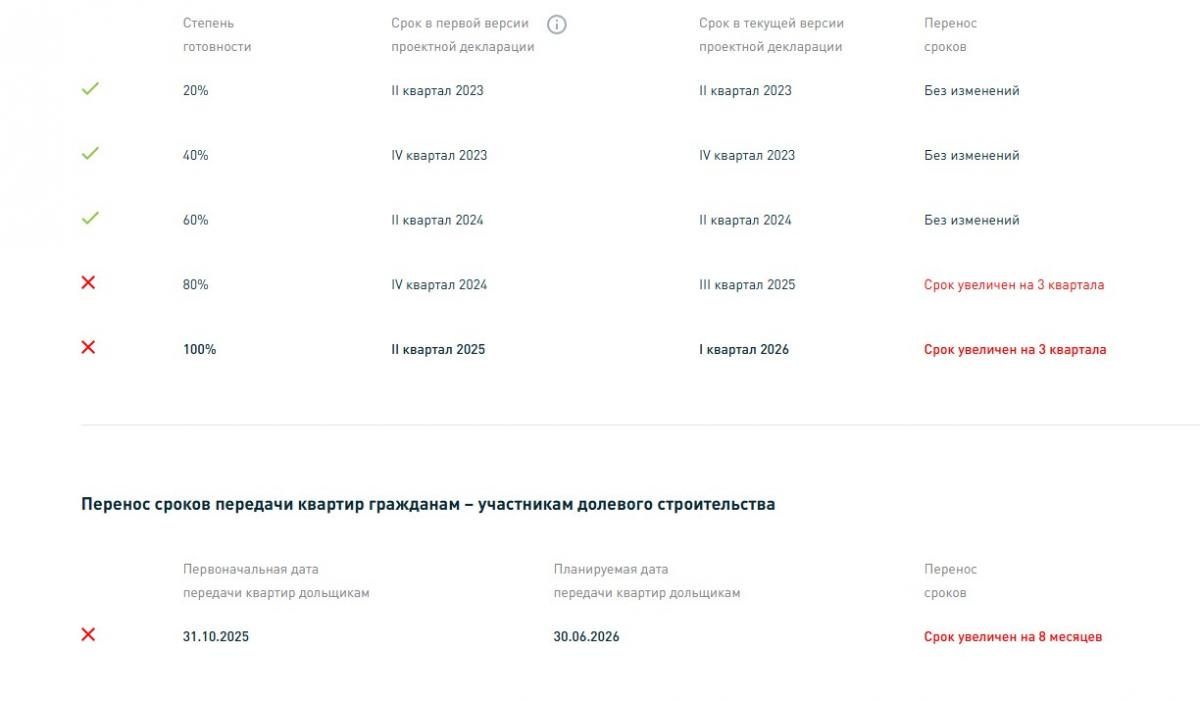Click 'Планируемая дата передачи квартир' header

tap(647, 581)
